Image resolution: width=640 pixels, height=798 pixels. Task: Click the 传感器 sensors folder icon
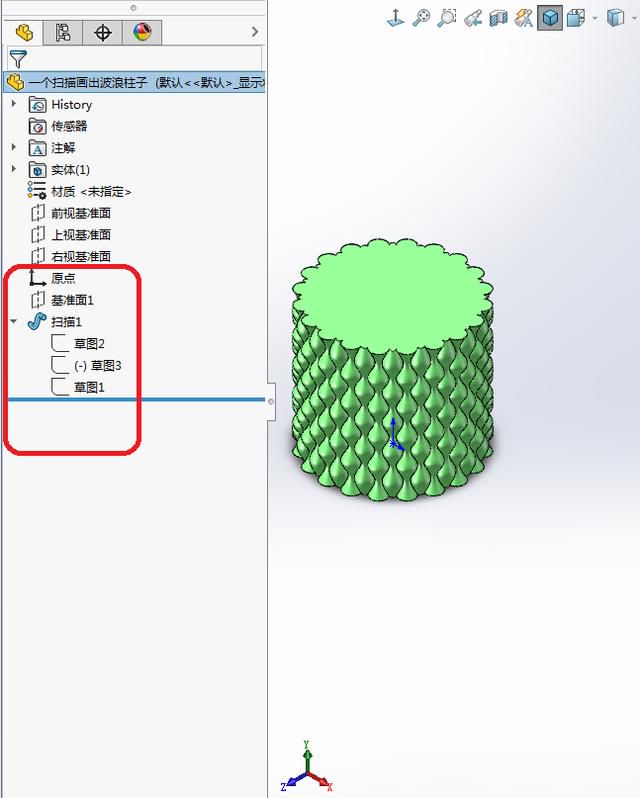[38, 126]
